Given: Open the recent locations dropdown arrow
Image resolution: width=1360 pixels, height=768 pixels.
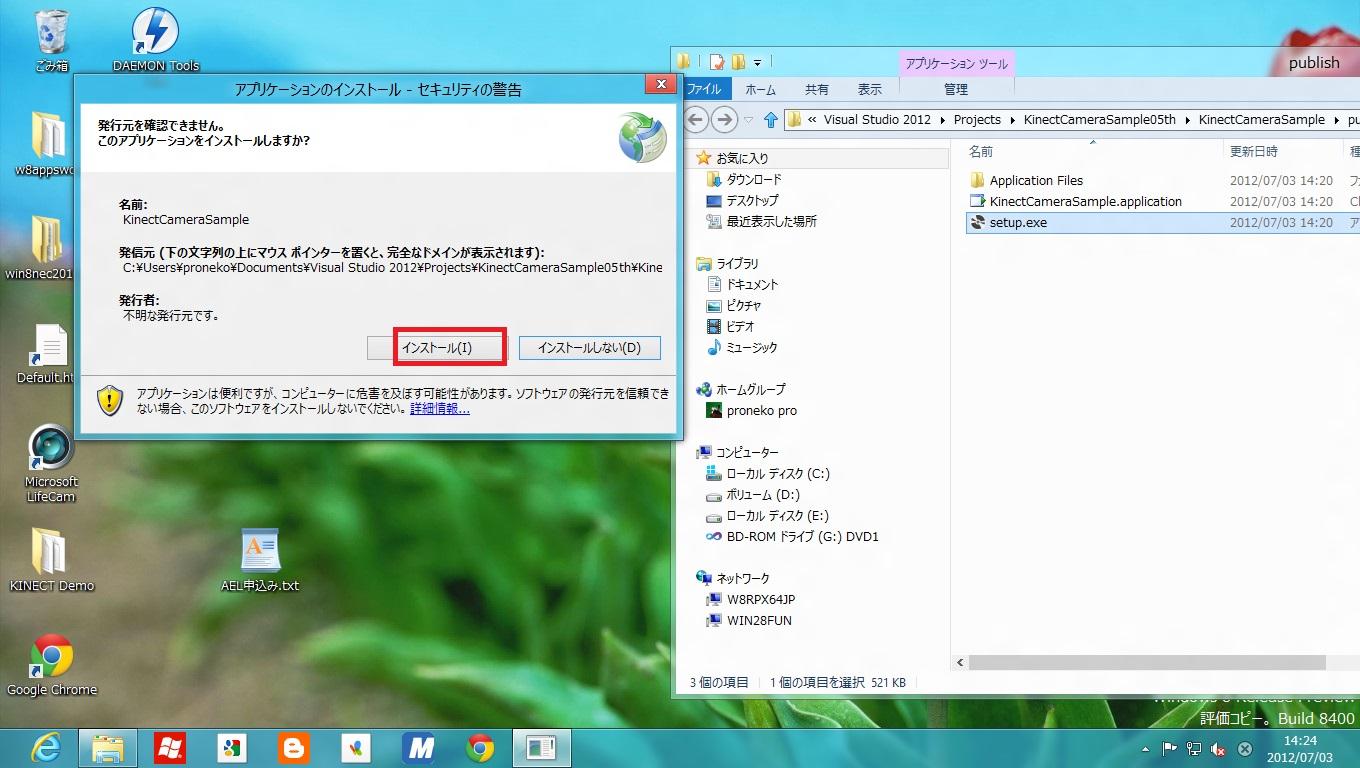Looking at the screenshot, I should click(747, 120).
